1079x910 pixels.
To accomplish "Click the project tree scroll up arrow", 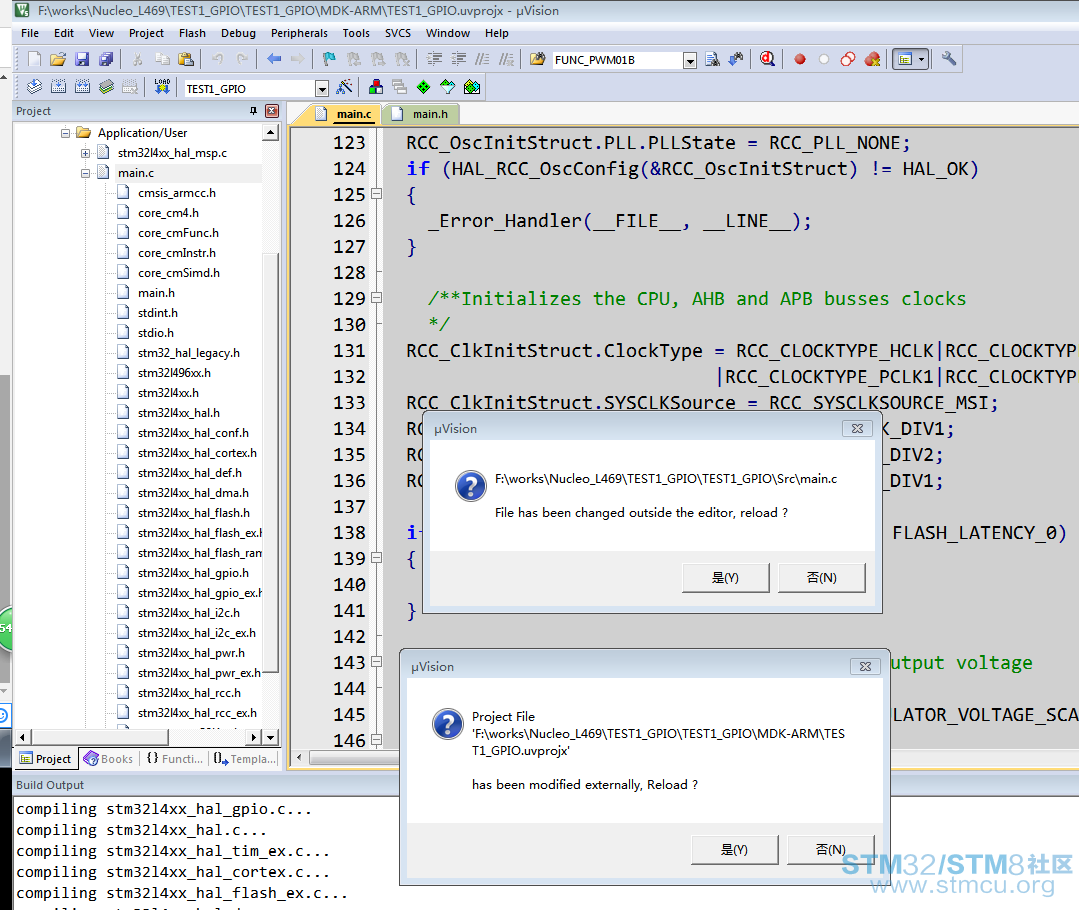I will pos(271,133).
